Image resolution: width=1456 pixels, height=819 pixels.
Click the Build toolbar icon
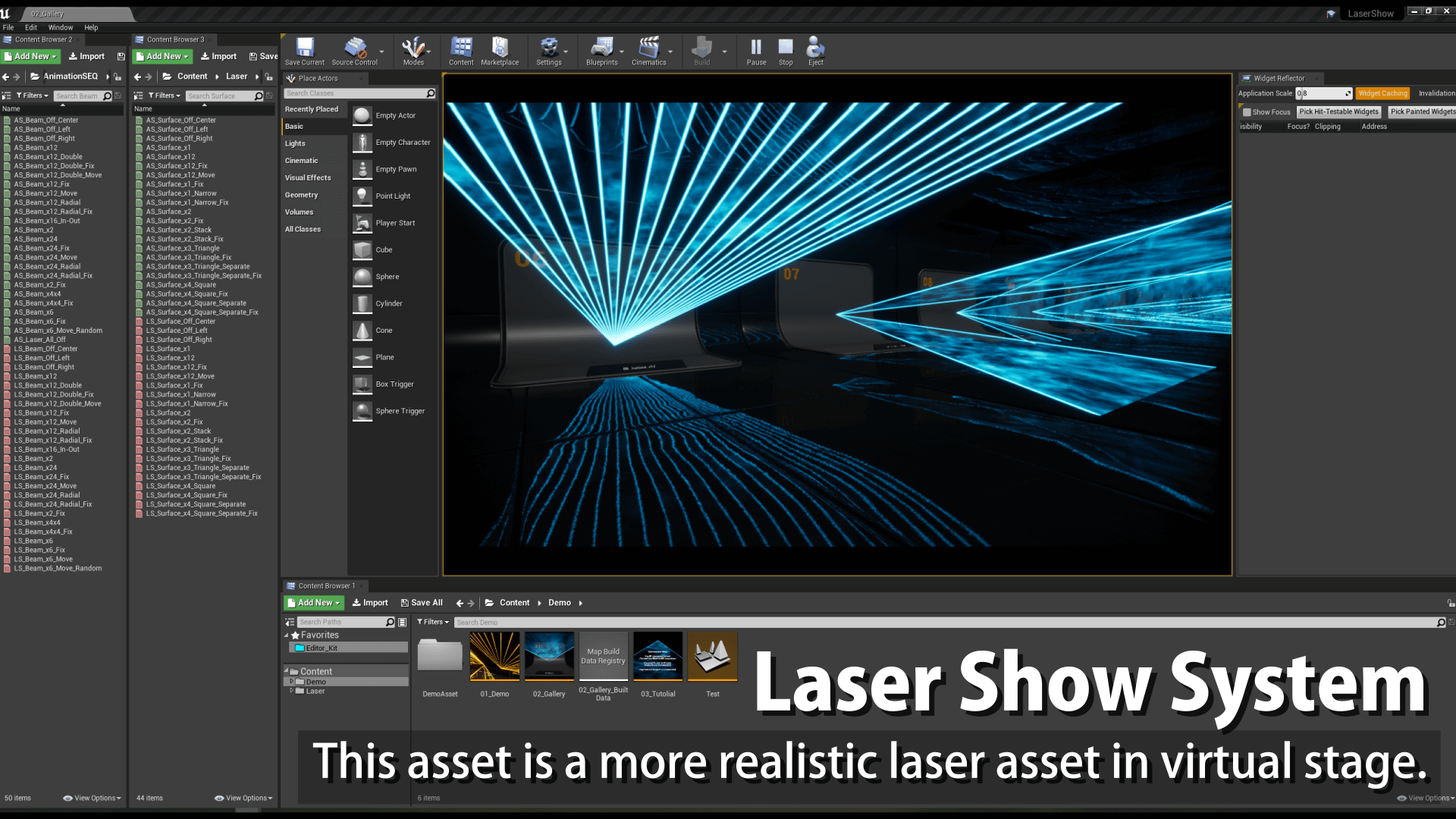702,52
